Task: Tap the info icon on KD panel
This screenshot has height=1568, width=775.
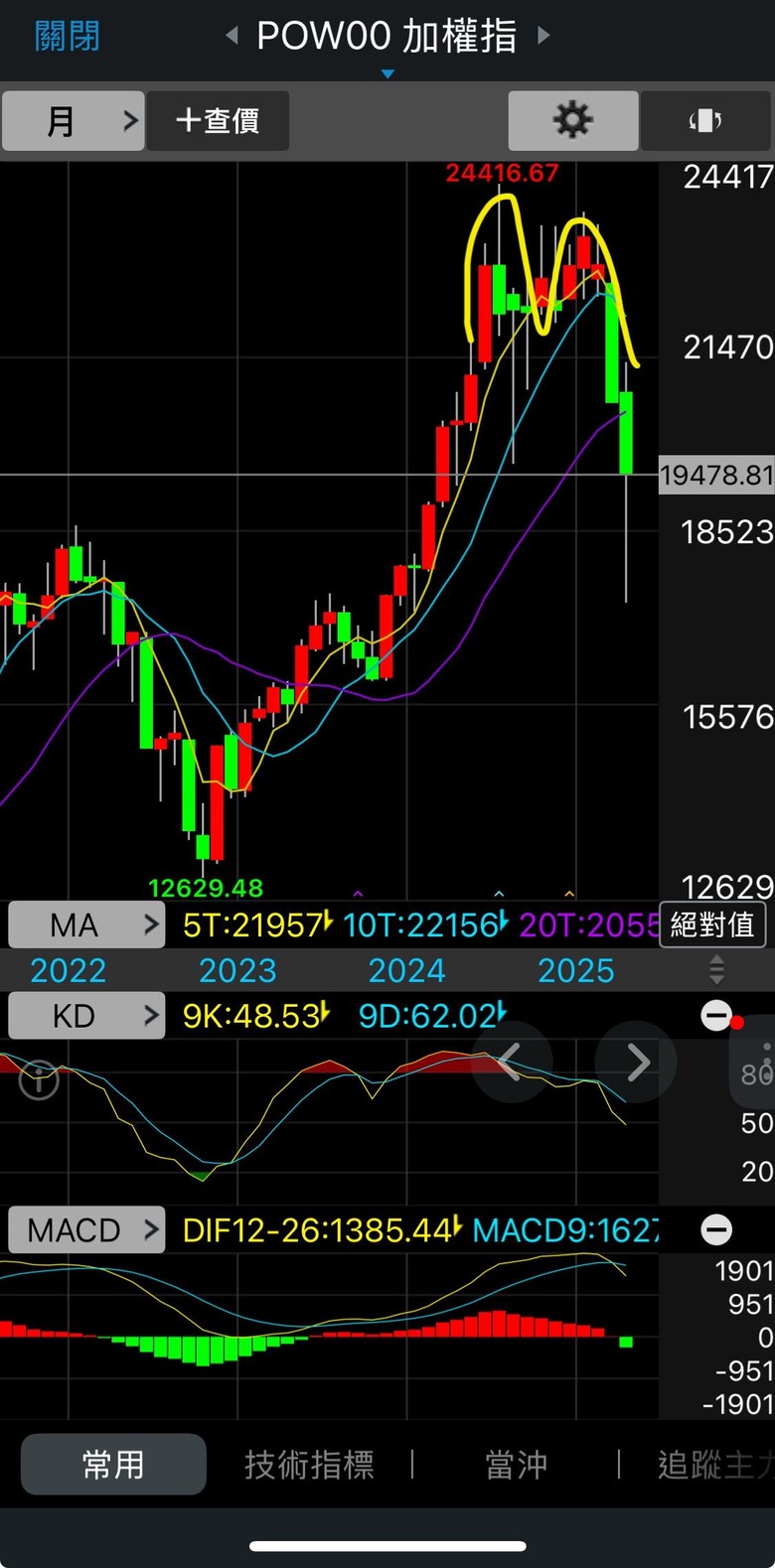Action: point(40,1080)
